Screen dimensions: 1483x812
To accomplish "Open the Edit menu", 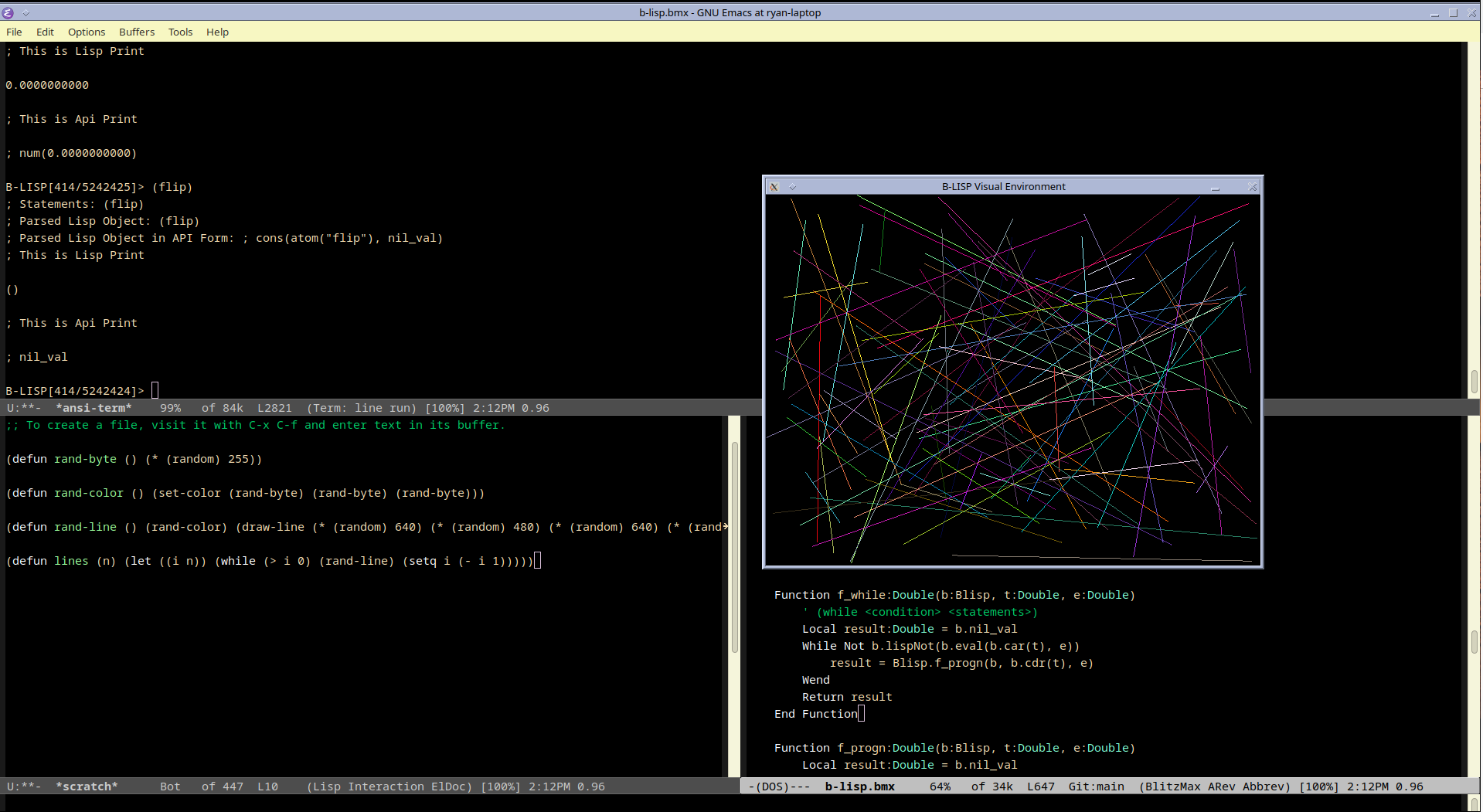I will [x=45, y=32].
